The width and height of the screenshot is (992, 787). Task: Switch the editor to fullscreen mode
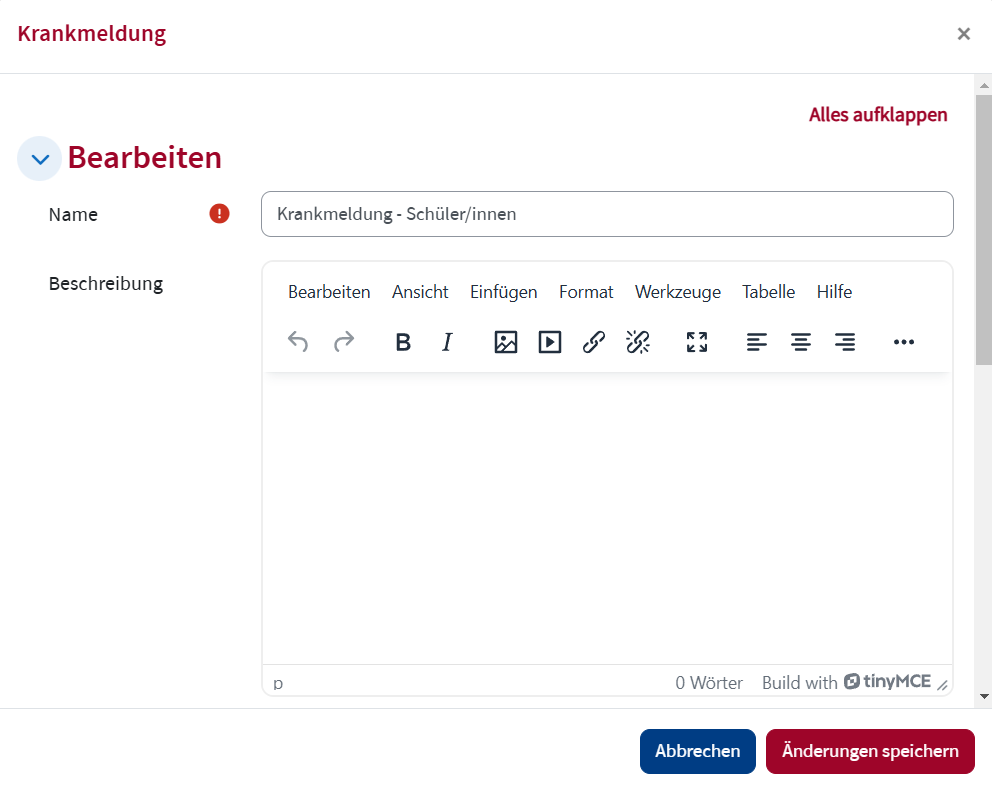[x=696, y=341]
